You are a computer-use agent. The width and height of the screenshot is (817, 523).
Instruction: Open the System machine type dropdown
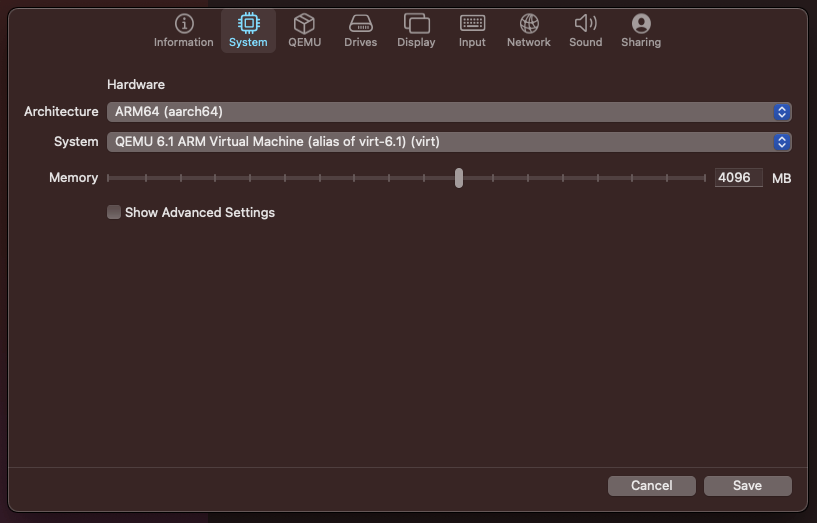pyautogui.click(x=449, y=142)
